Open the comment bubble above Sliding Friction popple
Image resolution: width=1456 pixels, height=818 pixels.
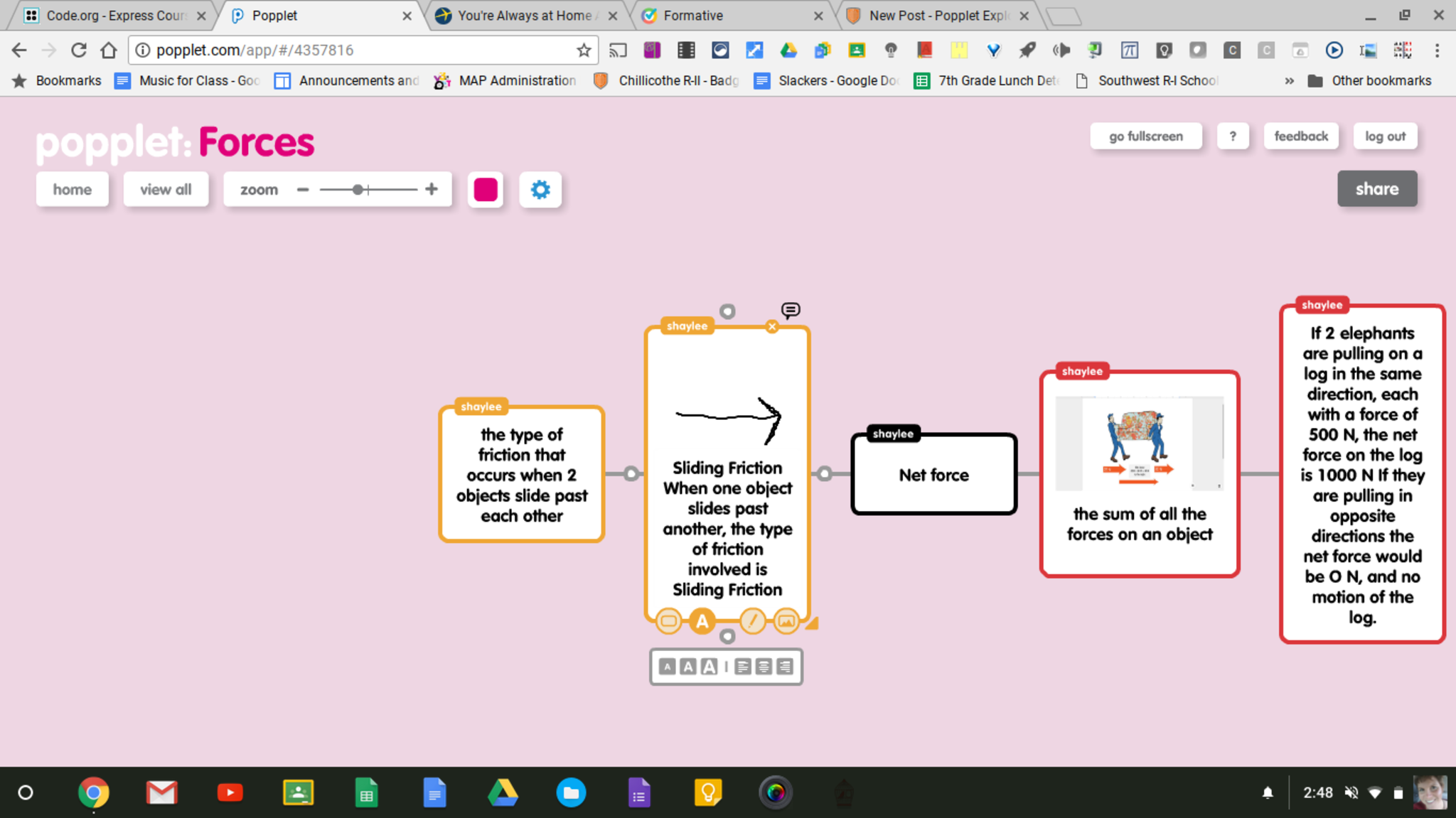(x=791, y=311)
